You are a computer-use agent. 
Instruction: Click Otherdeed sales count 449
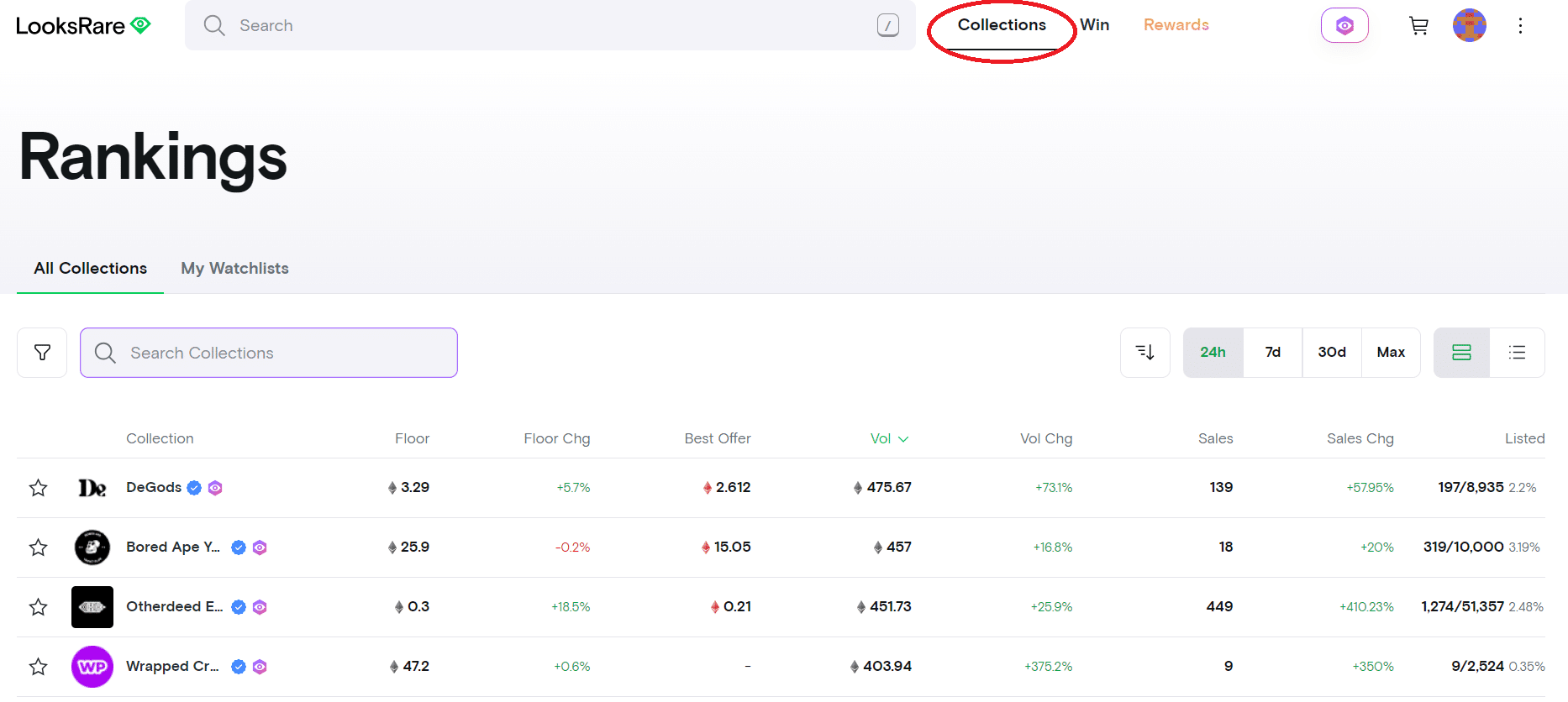click(1219, 606)
